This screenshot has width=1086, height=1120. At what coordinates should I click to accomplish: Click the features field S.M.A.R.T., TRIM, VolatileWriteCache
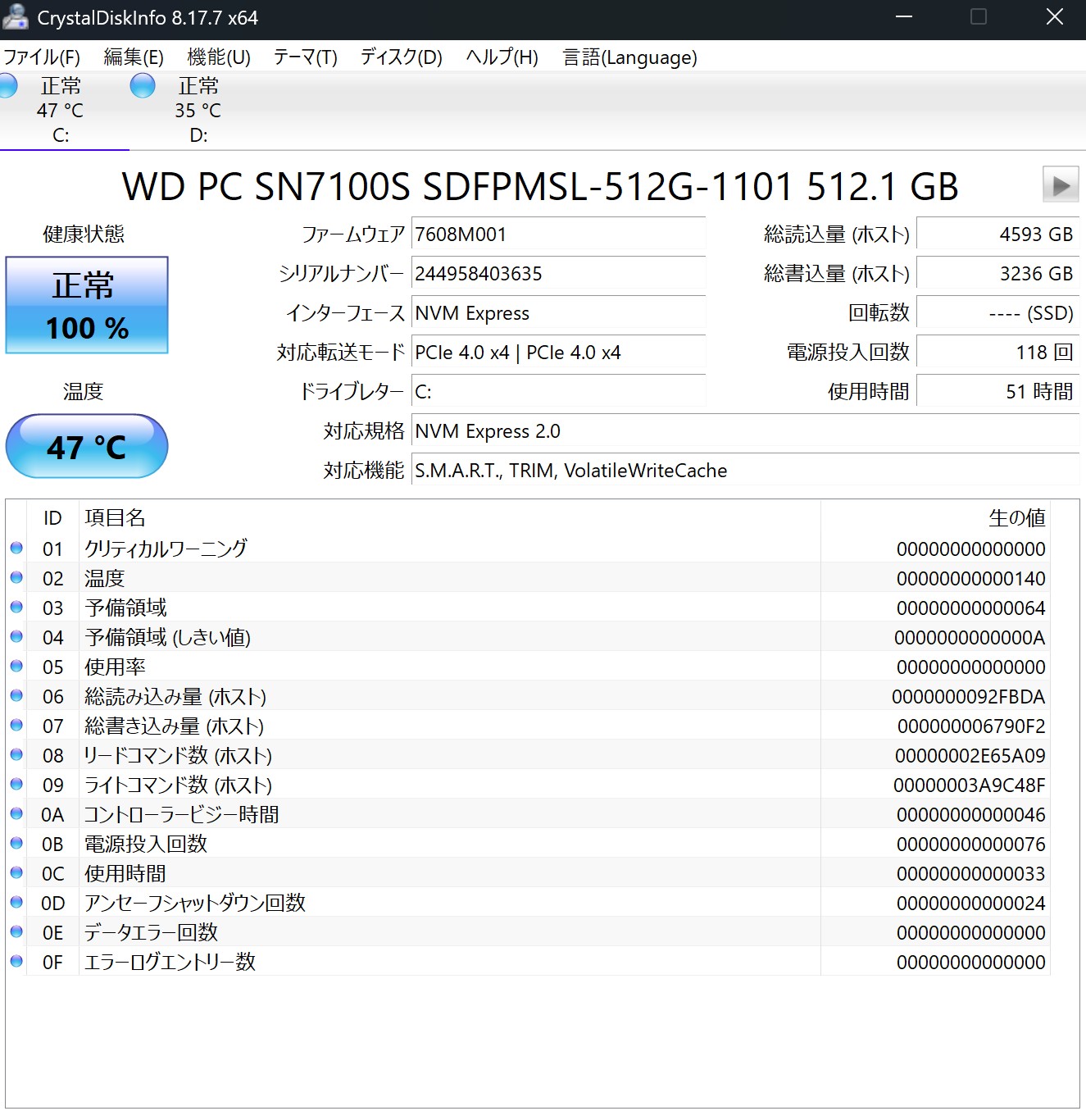click(745, 471)
